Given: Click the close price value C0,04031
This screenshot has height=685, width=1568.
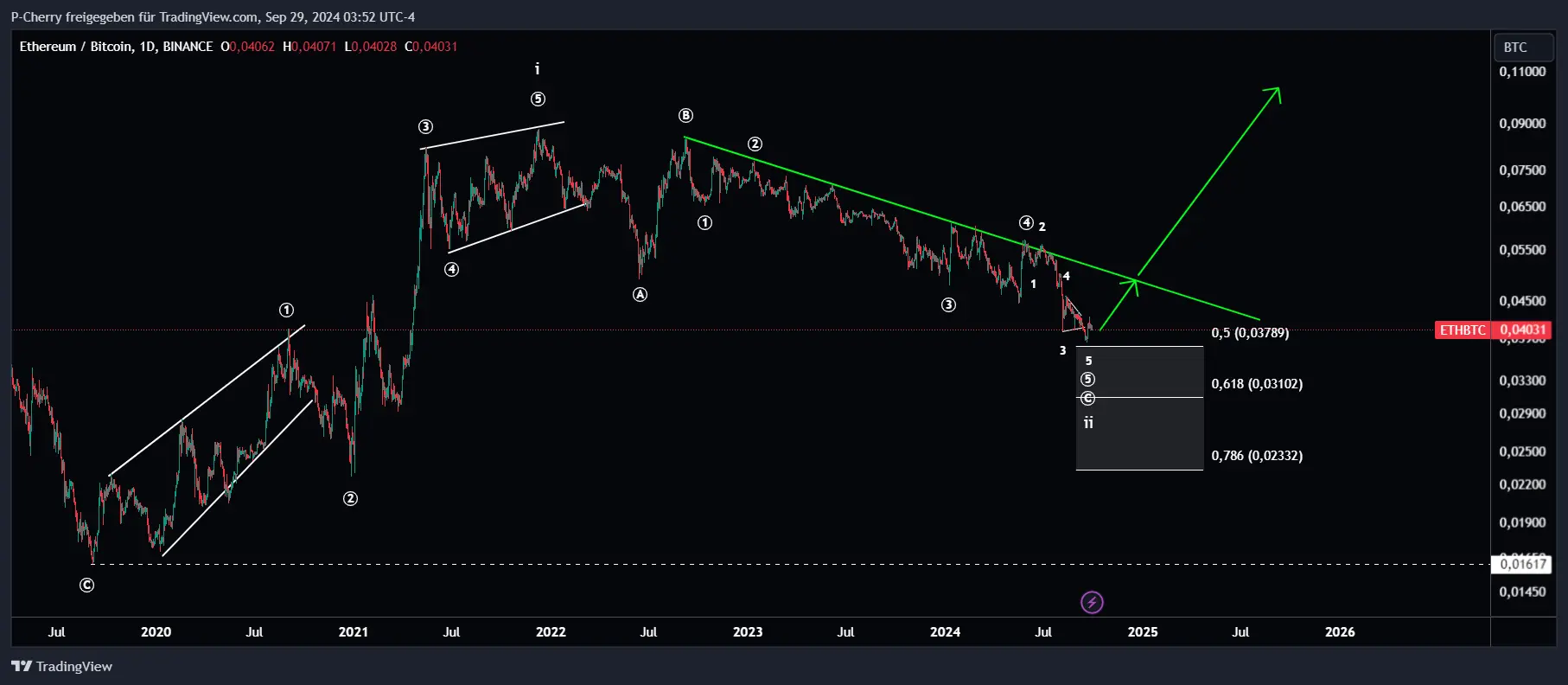Looking at the screenshot, I should coord(431,47).
